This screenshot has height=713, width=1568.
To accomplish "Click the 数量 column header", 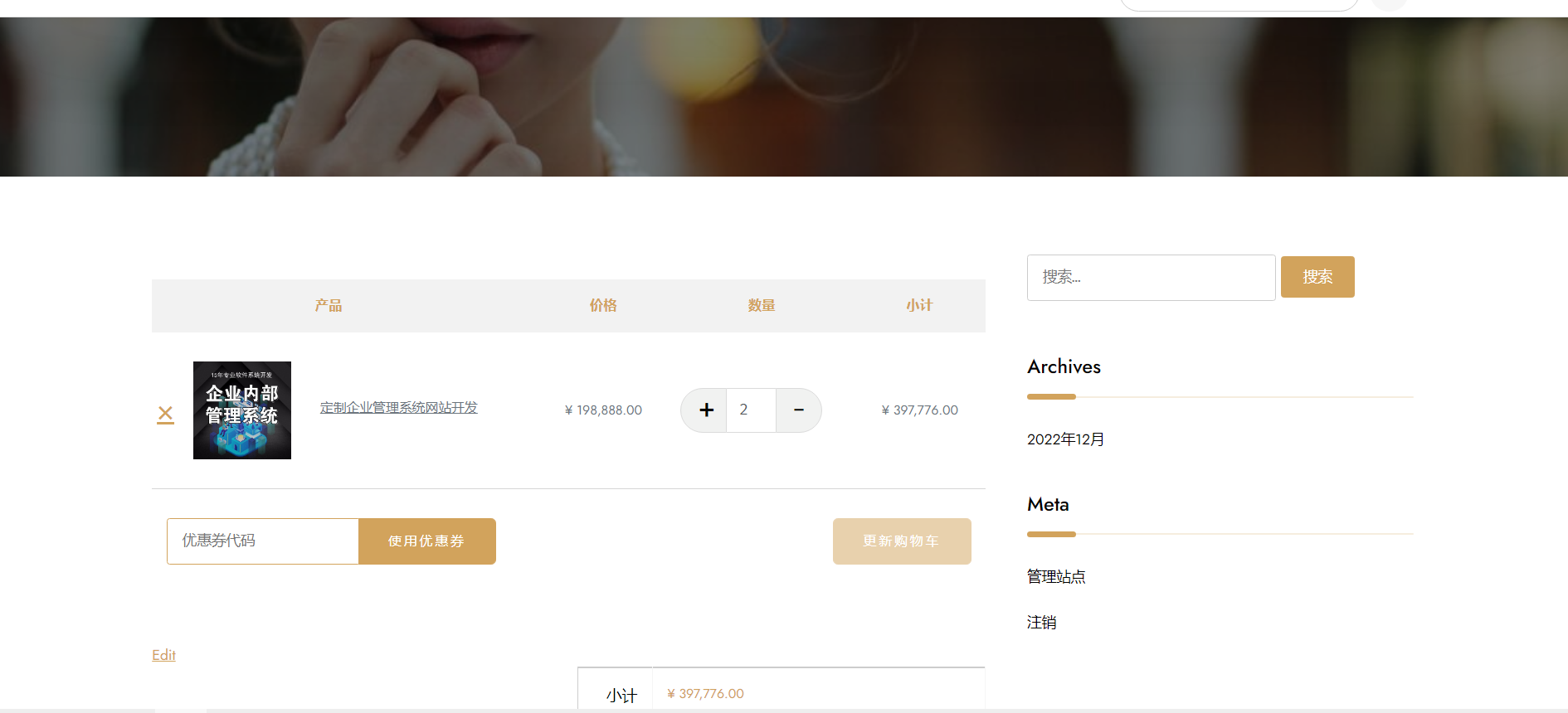I will (x=761, y=305).
